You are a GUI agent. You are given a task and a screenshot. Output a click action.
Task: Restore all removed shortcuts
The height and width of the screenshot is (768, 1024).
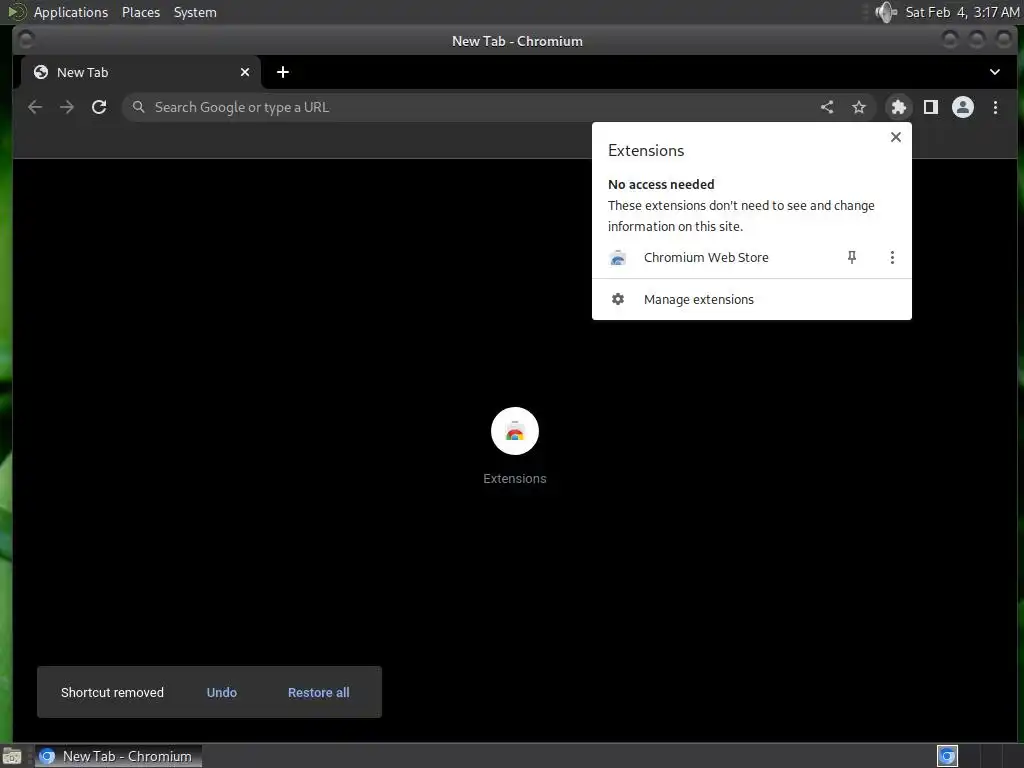tap(319, 692)
